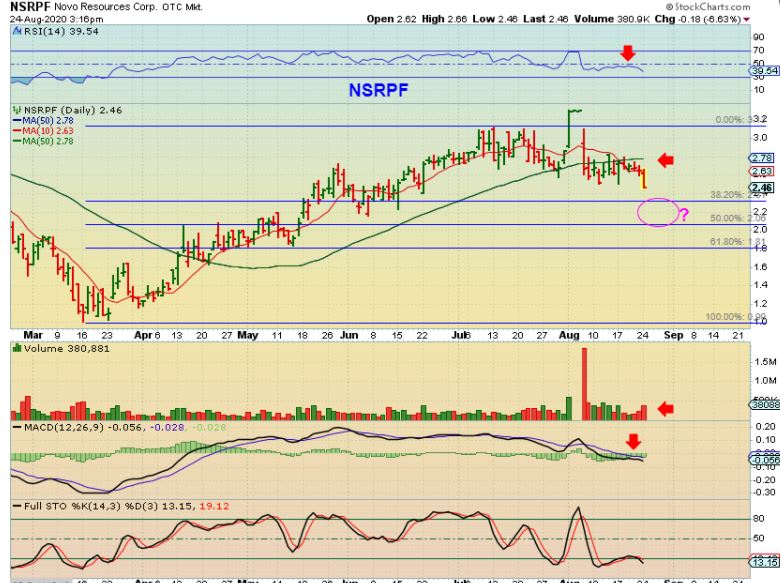This screenshot has width=780, height=583.
Task: Click the 13.15 stochastic value tag
Action: point(765,563)
